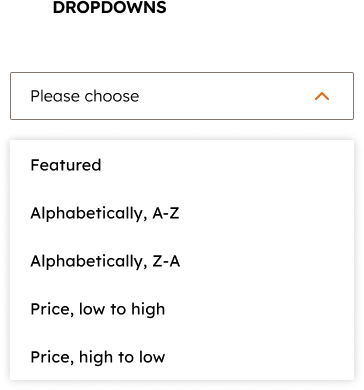This screenshot has height=390, width=364.
Task: Pick the high to low price entry
Action: tap(182, 357)
